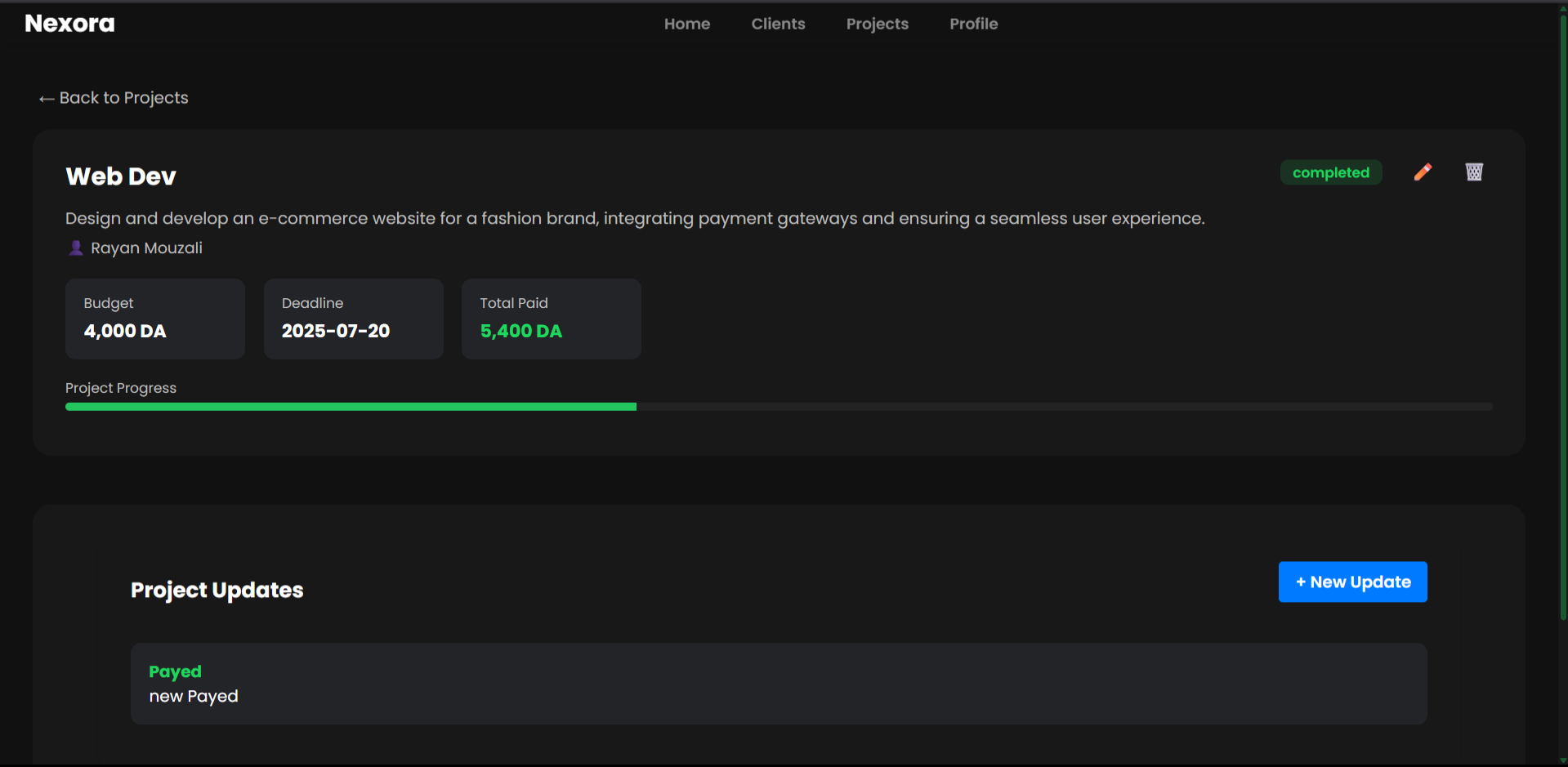This screenshot has width=1568, height=767.
Task: Click the green Payed label on the update
Action: tap(175, 671)
